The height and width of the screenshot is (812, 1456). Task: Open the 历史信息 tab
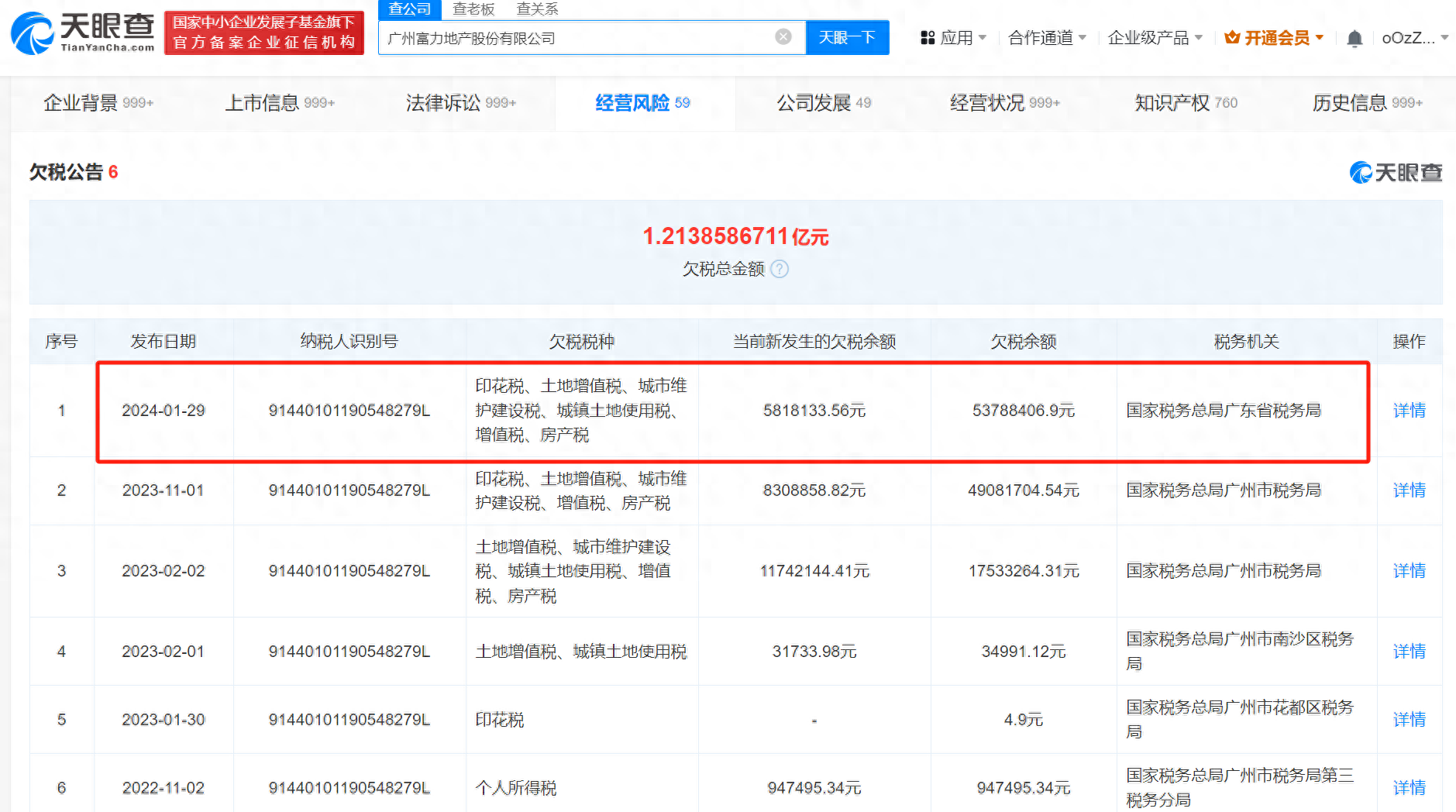(1368, 103)
